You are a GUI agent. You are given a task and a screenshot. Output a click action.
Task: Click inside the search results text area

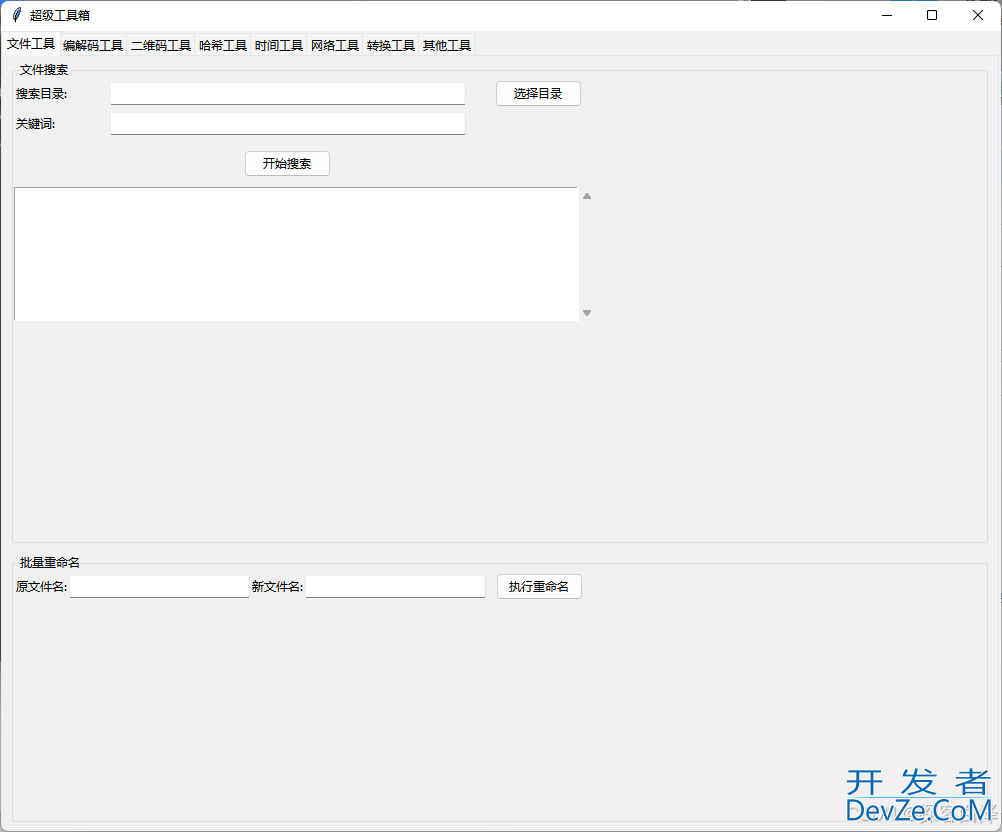click(x=296, y=254)
